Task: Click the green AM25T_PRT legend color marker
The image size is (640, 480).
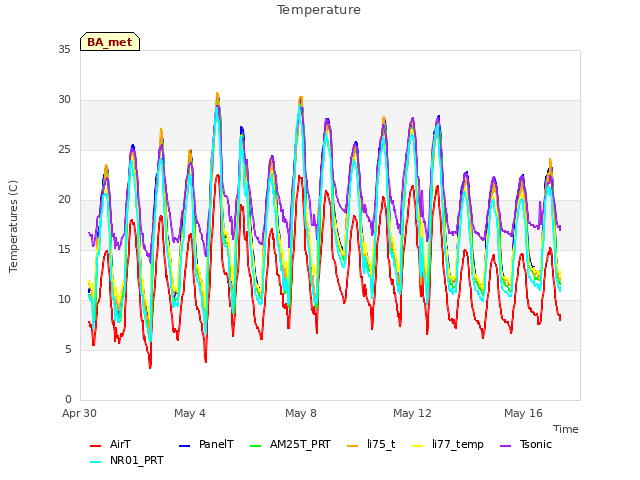Action: (256, 446)
